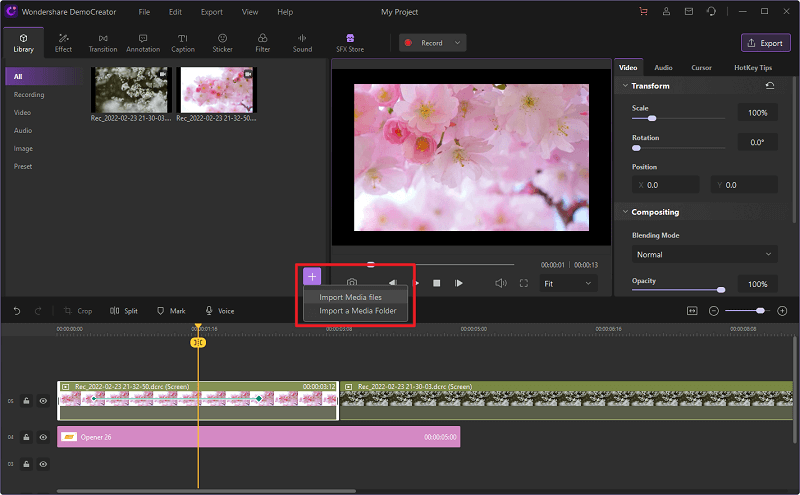800x495 pixels.
Task: Click the timeline playhead marker
Action: (x=198, y=342)
